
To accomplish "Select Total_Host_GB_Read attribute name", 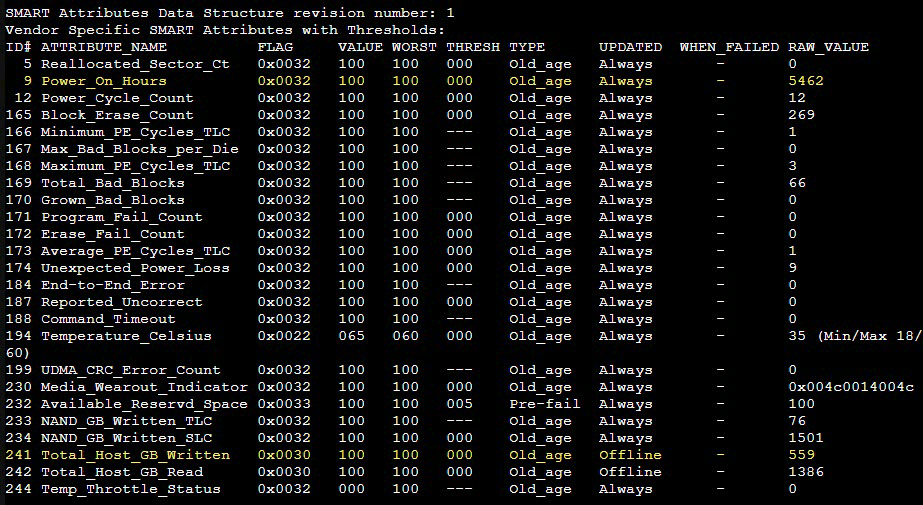I will pos(122,474).
